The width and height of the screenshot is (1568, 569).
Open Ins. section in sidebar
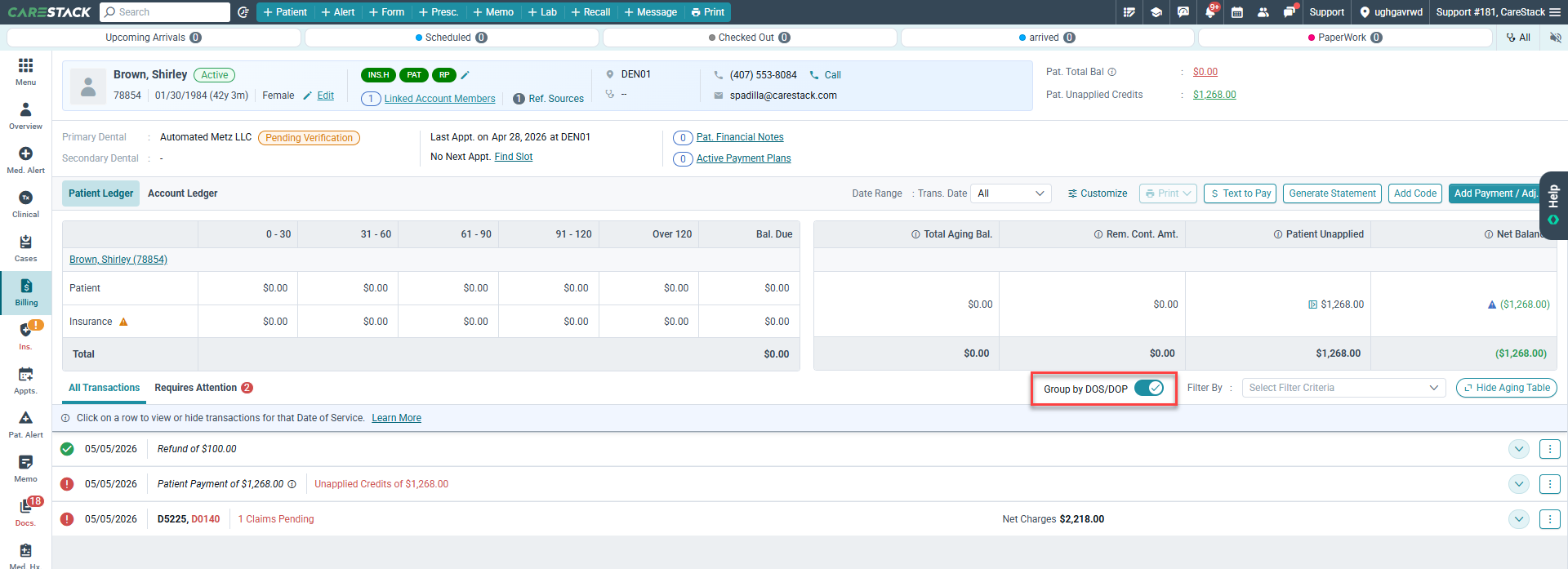25,336
